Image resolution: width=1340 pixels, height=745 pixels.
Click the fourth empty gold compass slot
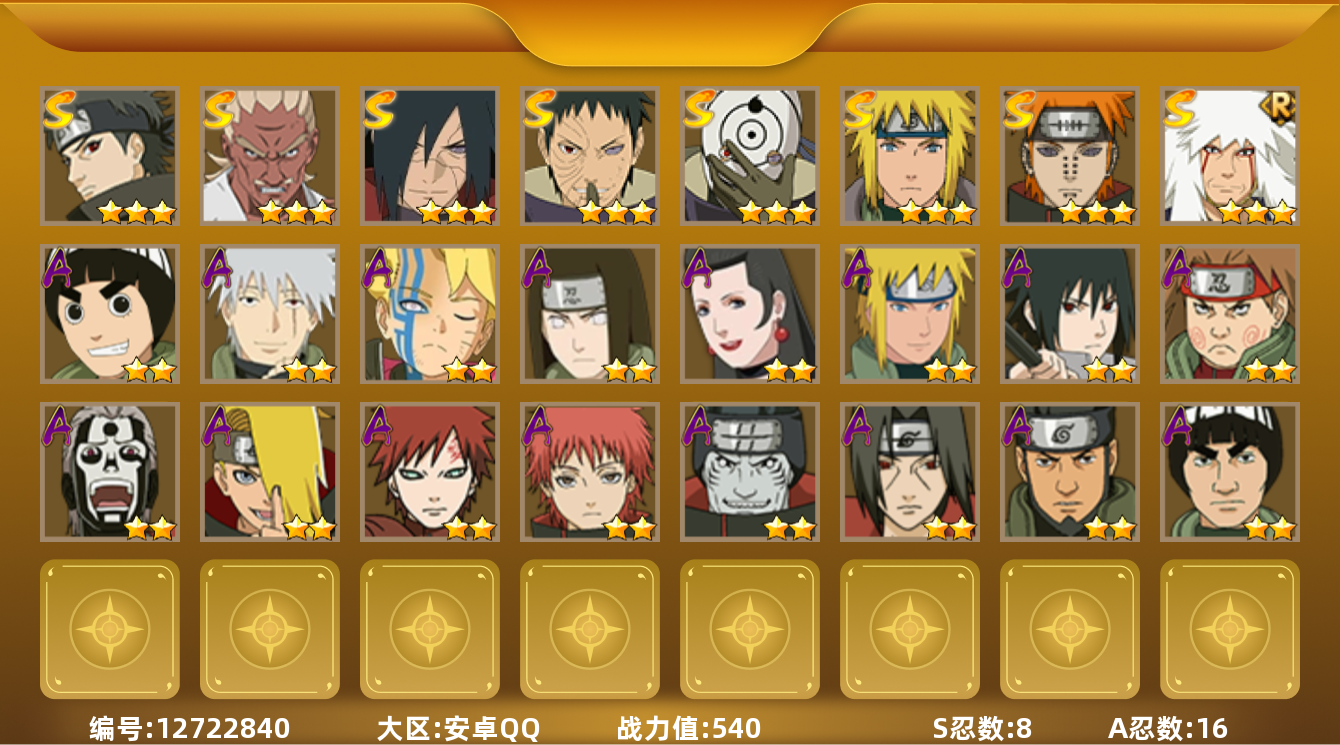click(590, 629)
